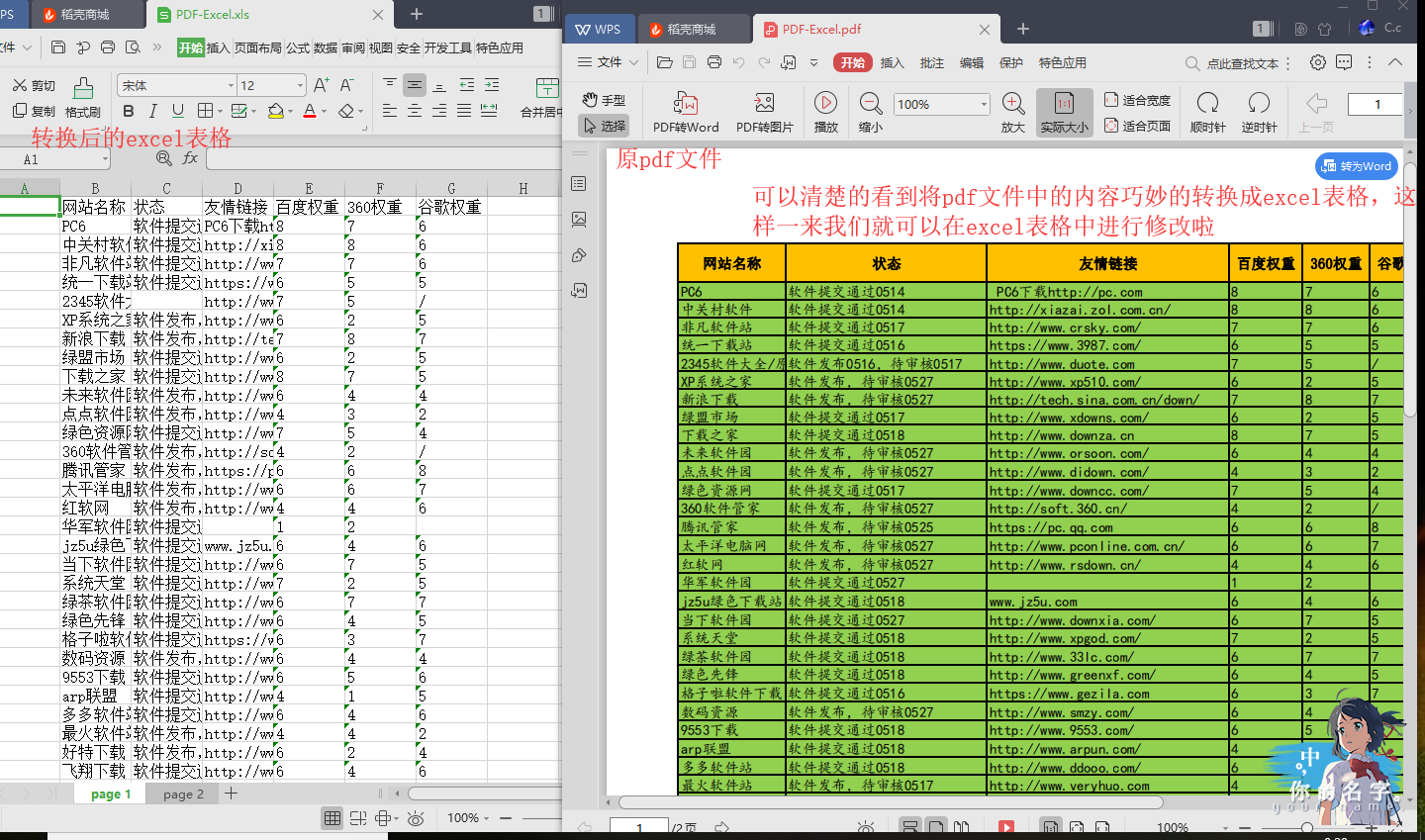
Task: Open PDF zoom 100% dropdown
Action: (985, 104)
